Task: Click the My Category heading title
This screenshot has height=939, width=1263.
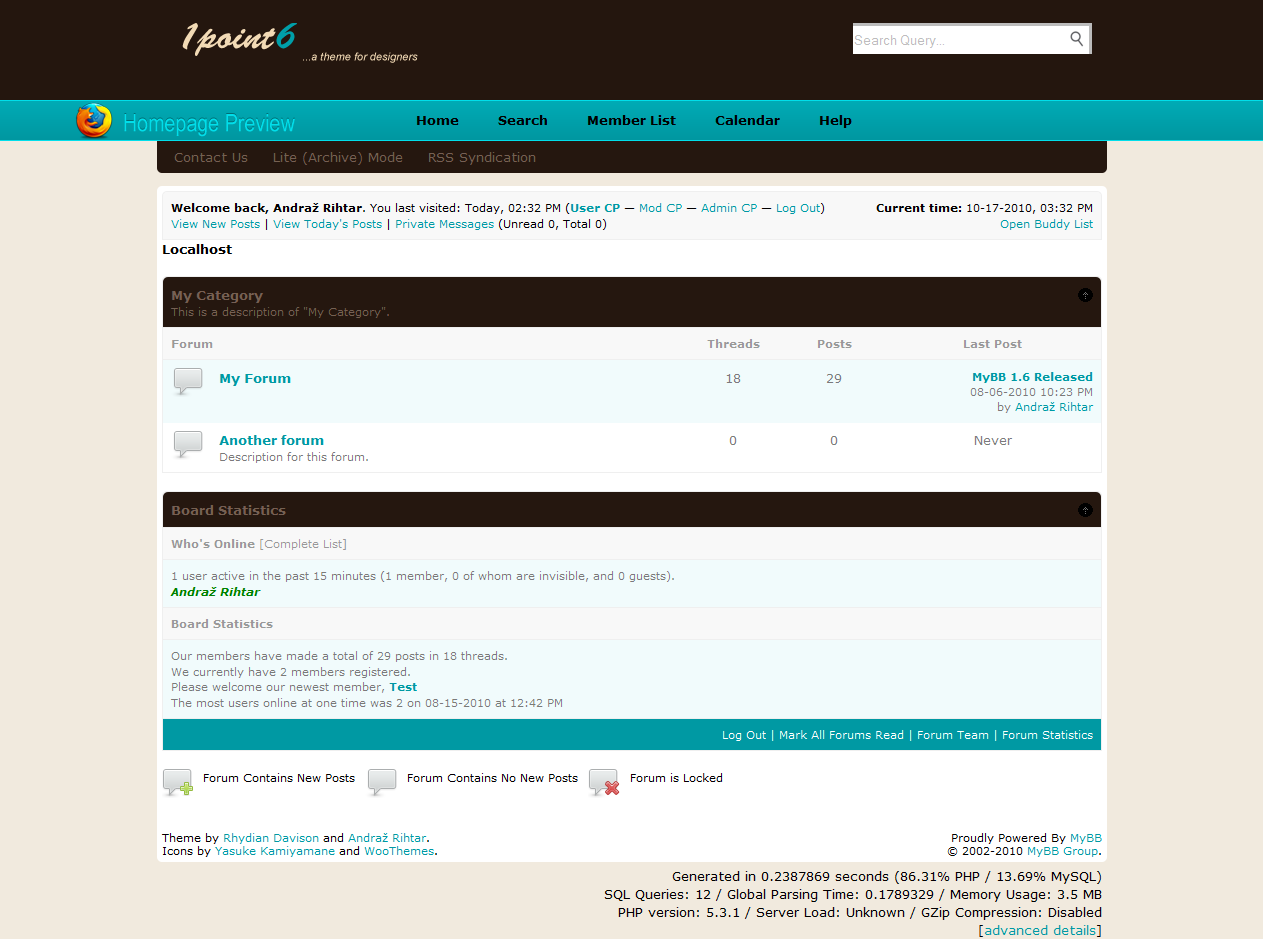Action: [217, 295]
